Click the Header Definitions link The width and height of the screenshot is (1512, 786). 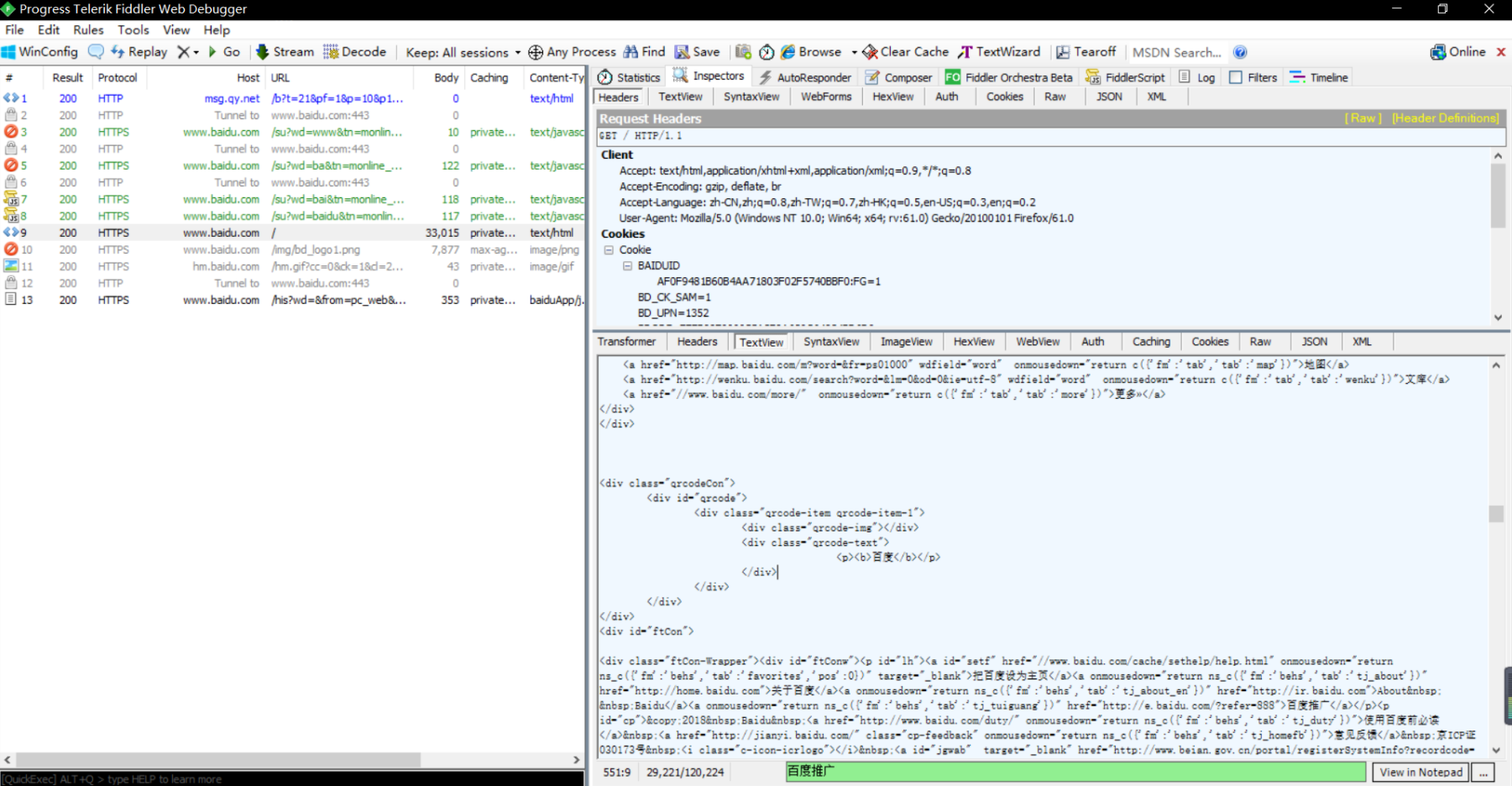pyautogui.click(x=1446, y=118)
